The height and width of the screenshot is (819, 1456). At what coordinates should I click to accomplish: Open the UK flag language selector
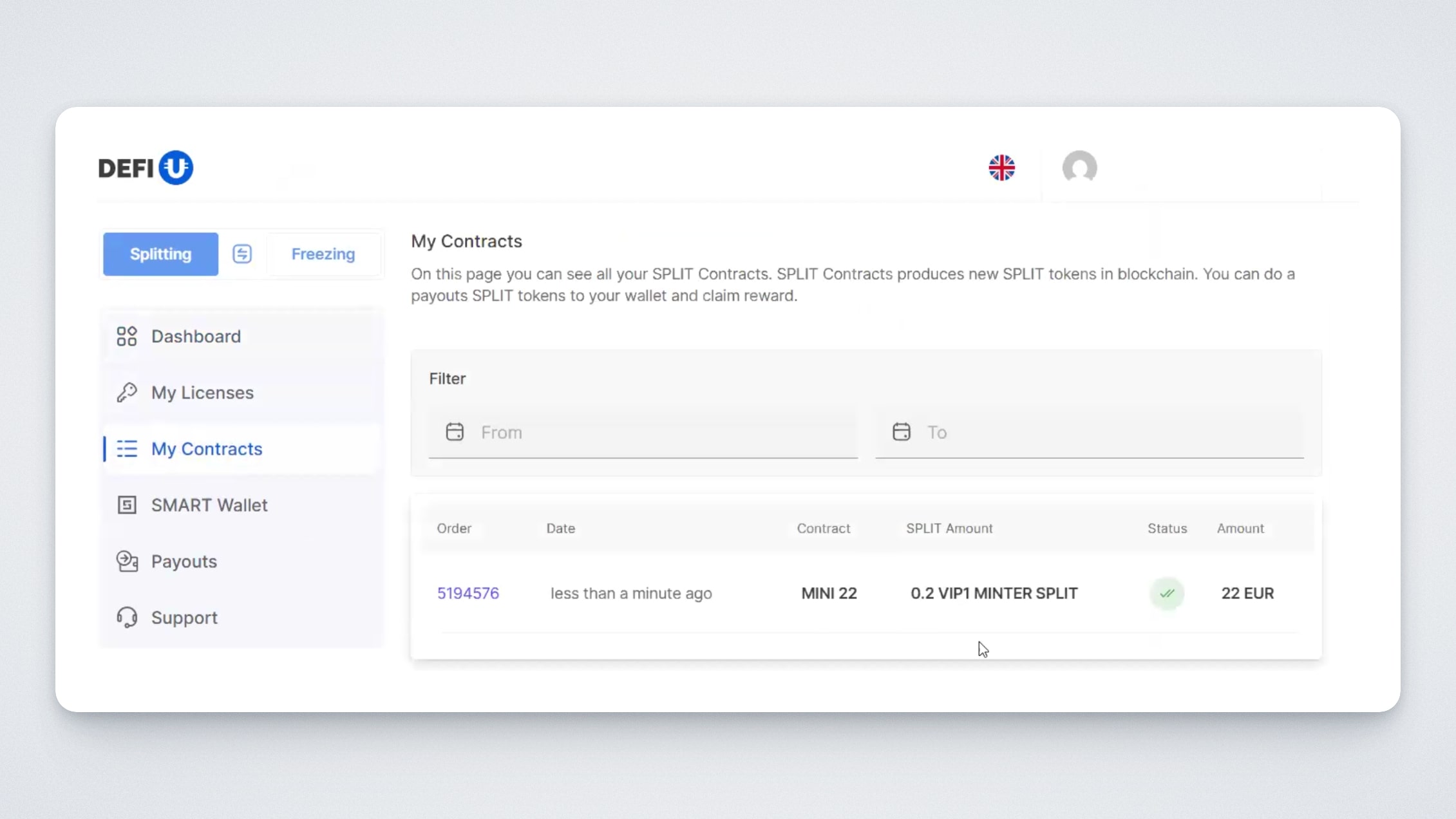tap(1001, 168)
